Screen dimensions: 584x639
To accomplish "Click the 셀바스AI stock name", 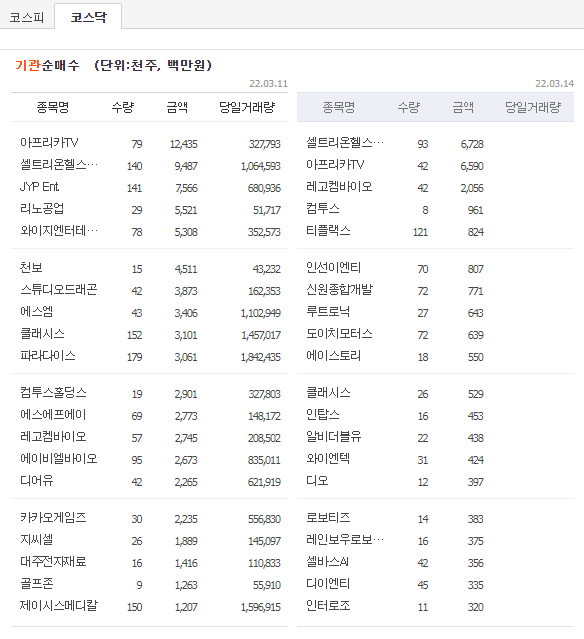I will tap(327, 562).
